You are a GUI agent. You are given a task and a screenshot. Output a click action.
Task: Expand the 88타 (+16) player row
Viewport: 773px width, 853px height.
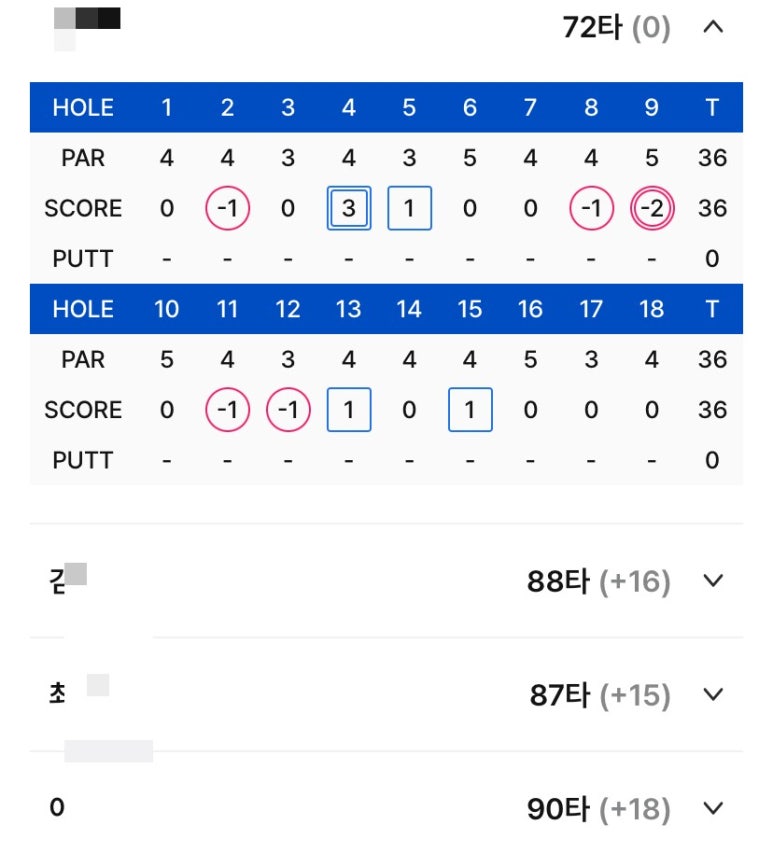point(386,580)
